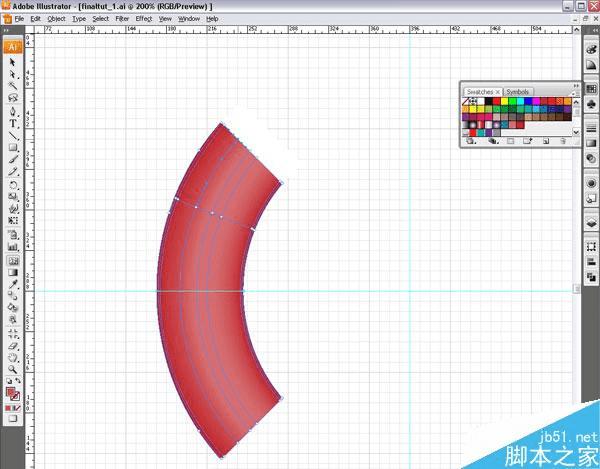600x469 pixels.
Task: Select the Rectangle tool
Action: (13, 147)
